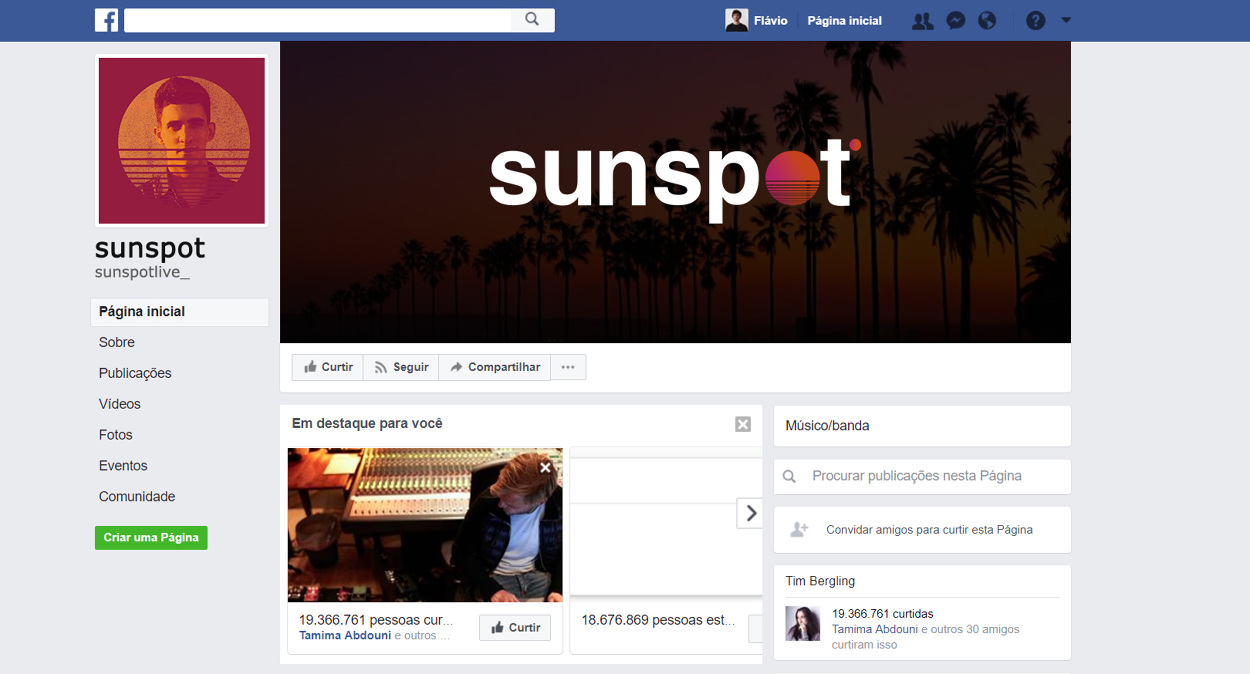Close the Em destaque para você panel

[x=743, y=424]
